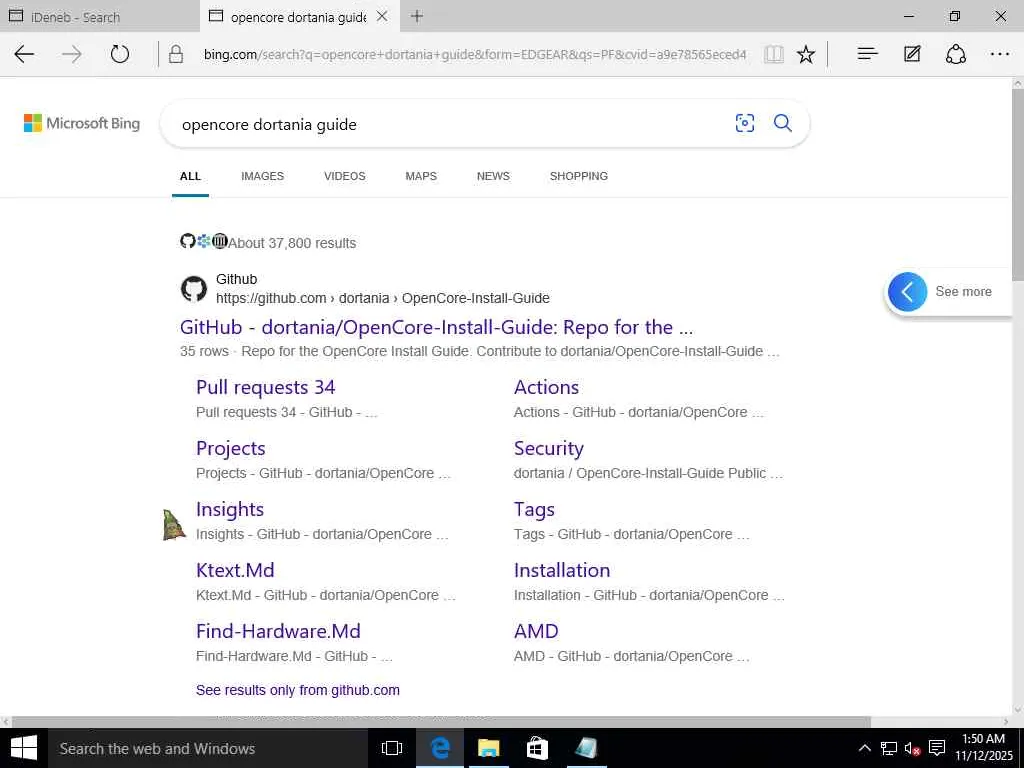Switch to NEWS search tab

coord(493,176)
